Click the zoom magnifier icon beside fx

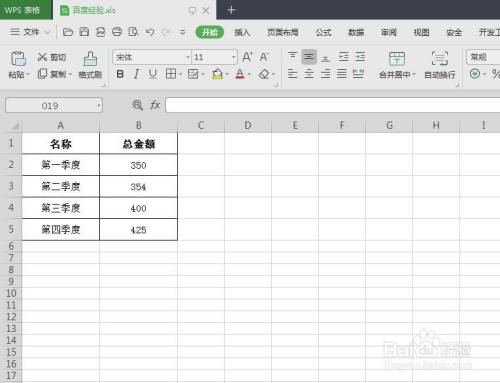click(138, 105)
